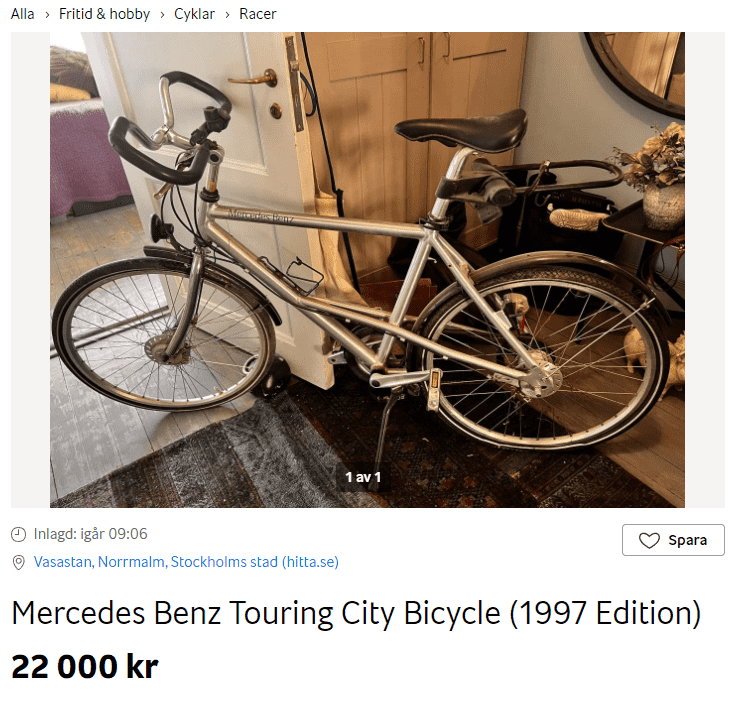This screenshot has width=730, height=707.
Task: Click the Inlagd: igår 09:06 timestamp
Action: click(90, 533)
